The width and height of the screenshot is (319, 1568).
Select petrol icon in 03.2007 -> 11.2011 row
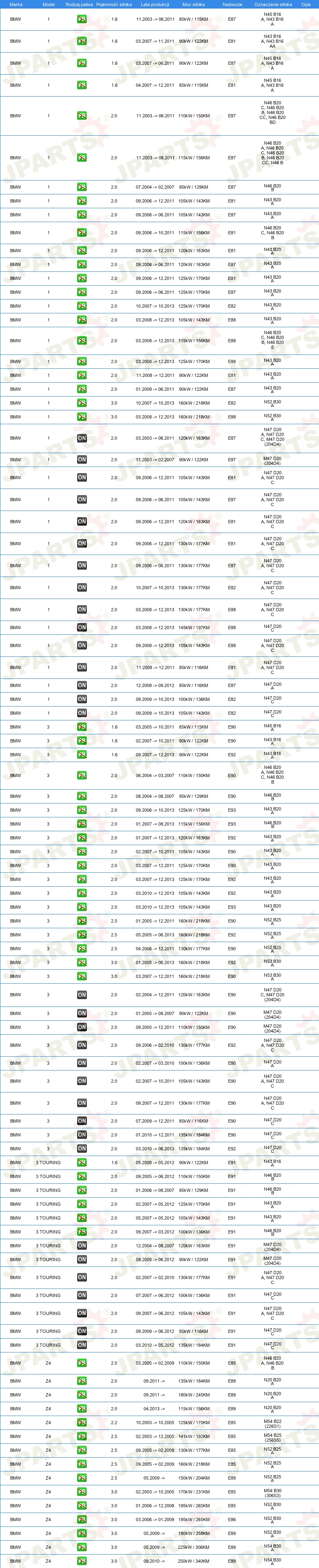click(x=82, y=42)
